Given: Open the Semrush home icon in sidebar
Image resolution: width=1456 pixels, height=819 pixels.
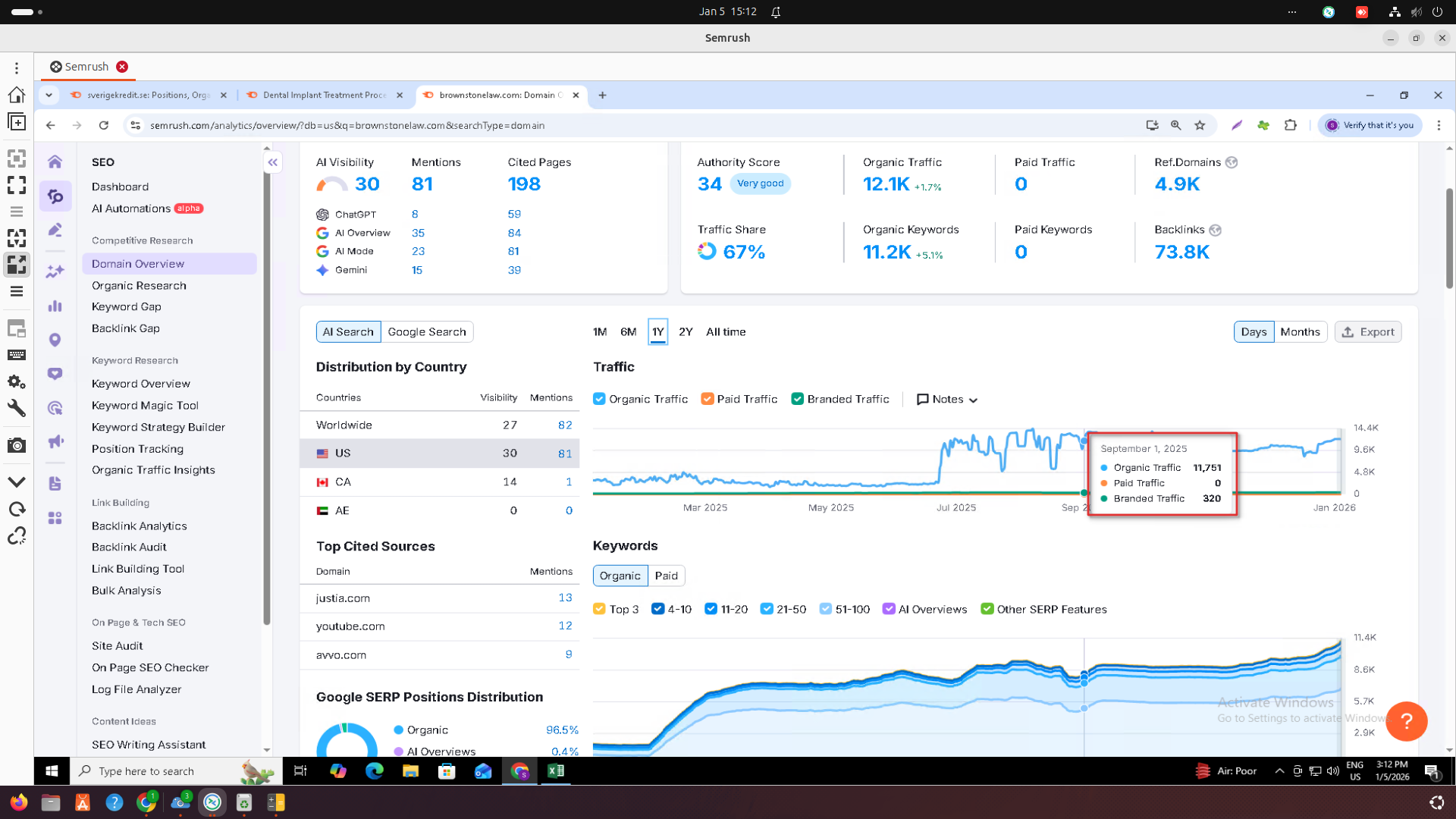Looking at the screenshot, I should (x=55, y=162).
